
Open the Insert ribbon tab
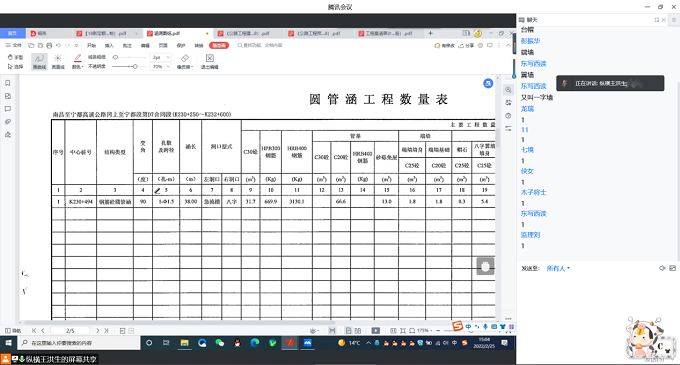tap(109, 46)
